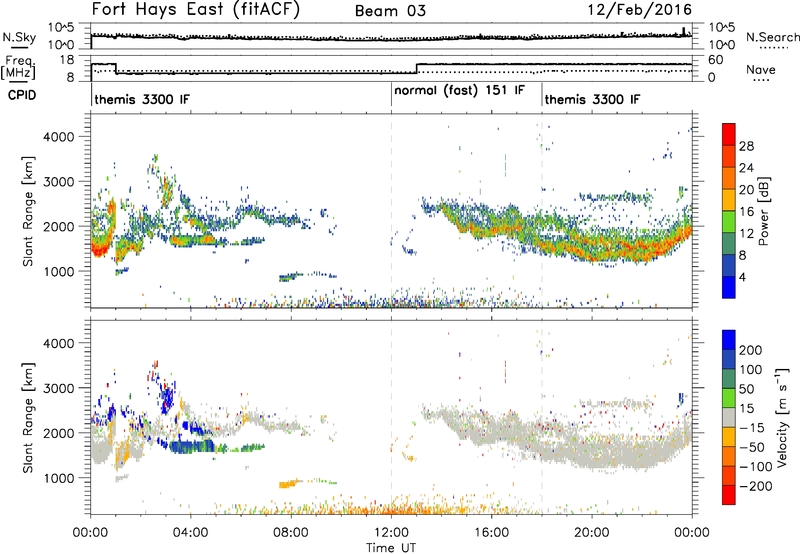
Task: Click the '04:00' time axis label
Action: 190,533
